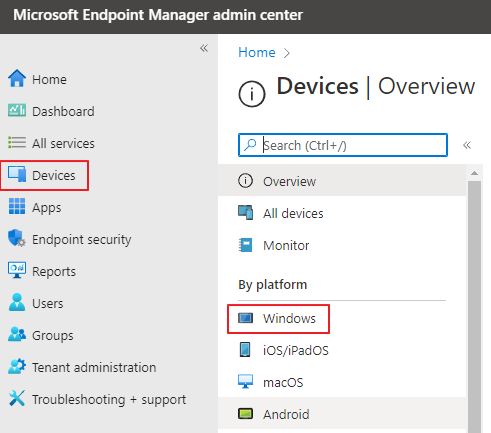Open All services in sidebar
Viewport: 491px width, 433px height.
pos(63,143)
